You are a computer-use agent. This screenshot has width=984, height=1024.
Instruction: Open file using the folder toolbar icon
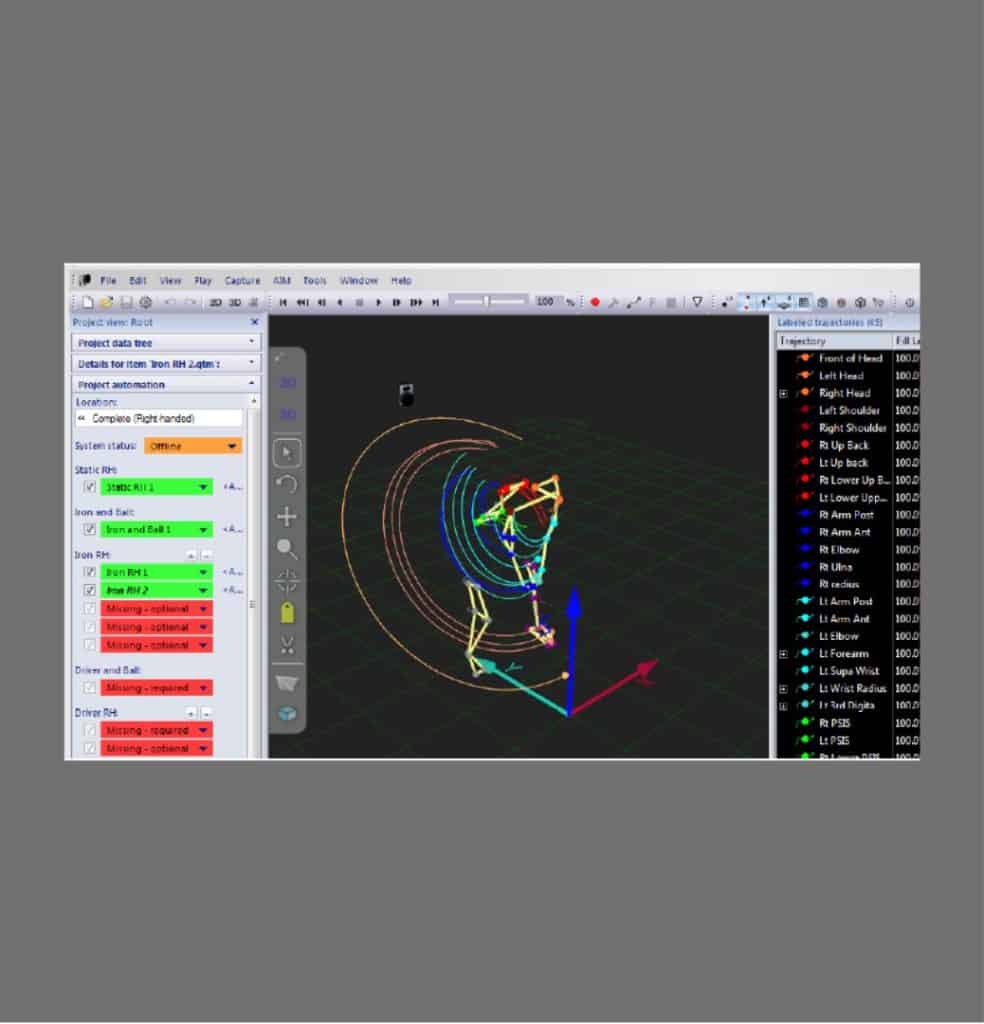click(106, 302)
